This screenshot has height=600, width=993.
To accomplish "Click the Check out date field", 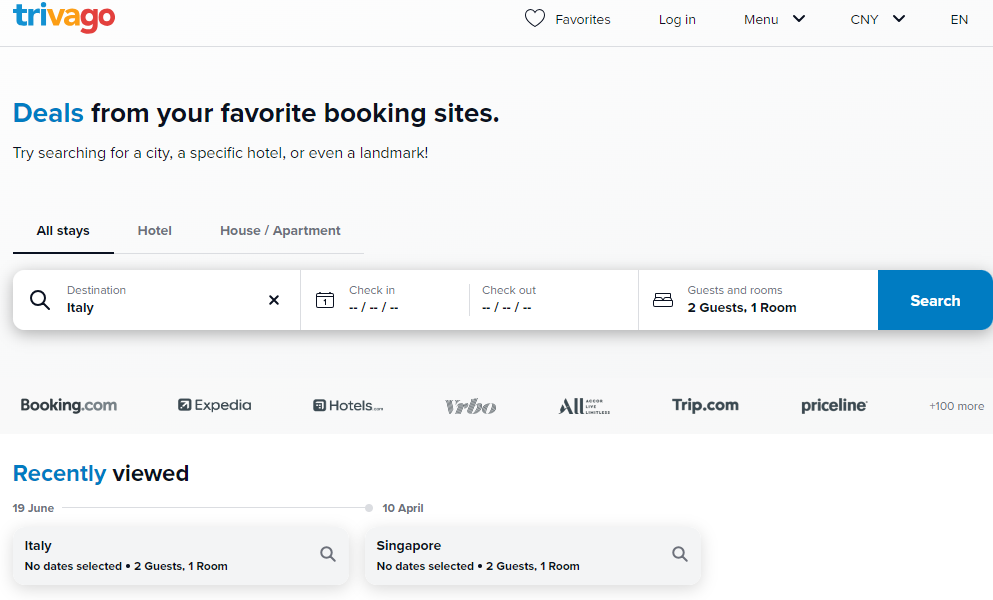I will pos(552,300).
